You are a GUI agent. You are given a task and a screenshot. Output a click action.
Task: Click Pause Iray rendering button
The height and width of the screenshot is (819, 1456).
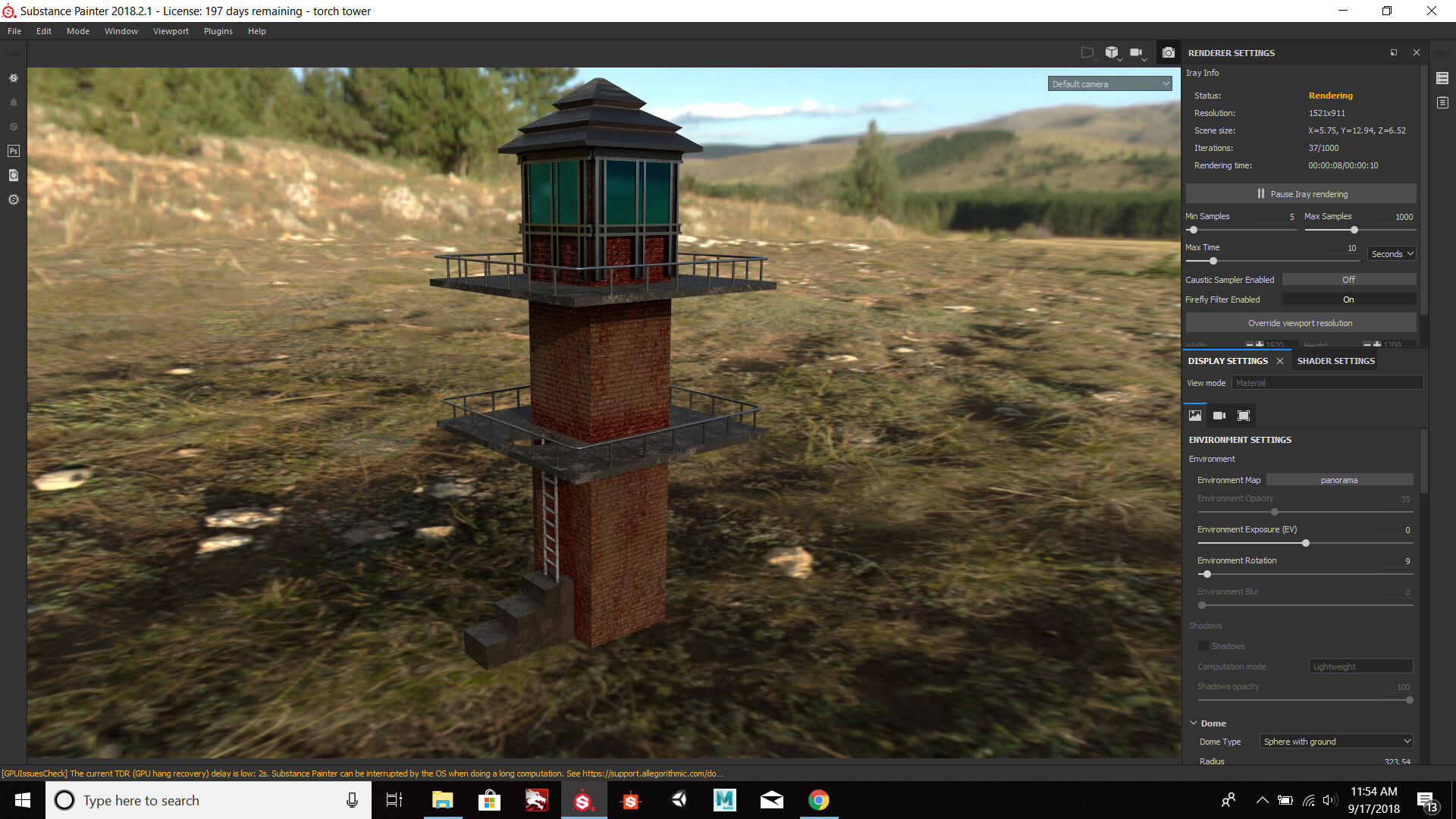tap(1301, 193)
